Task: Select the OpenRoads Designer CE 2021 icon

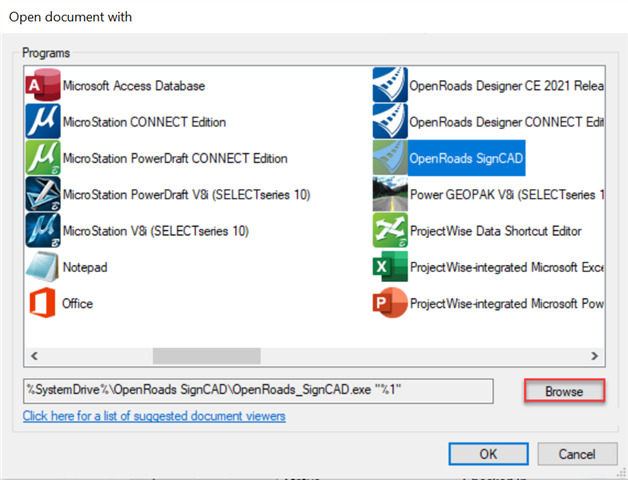Action: (x=390, y=85)
